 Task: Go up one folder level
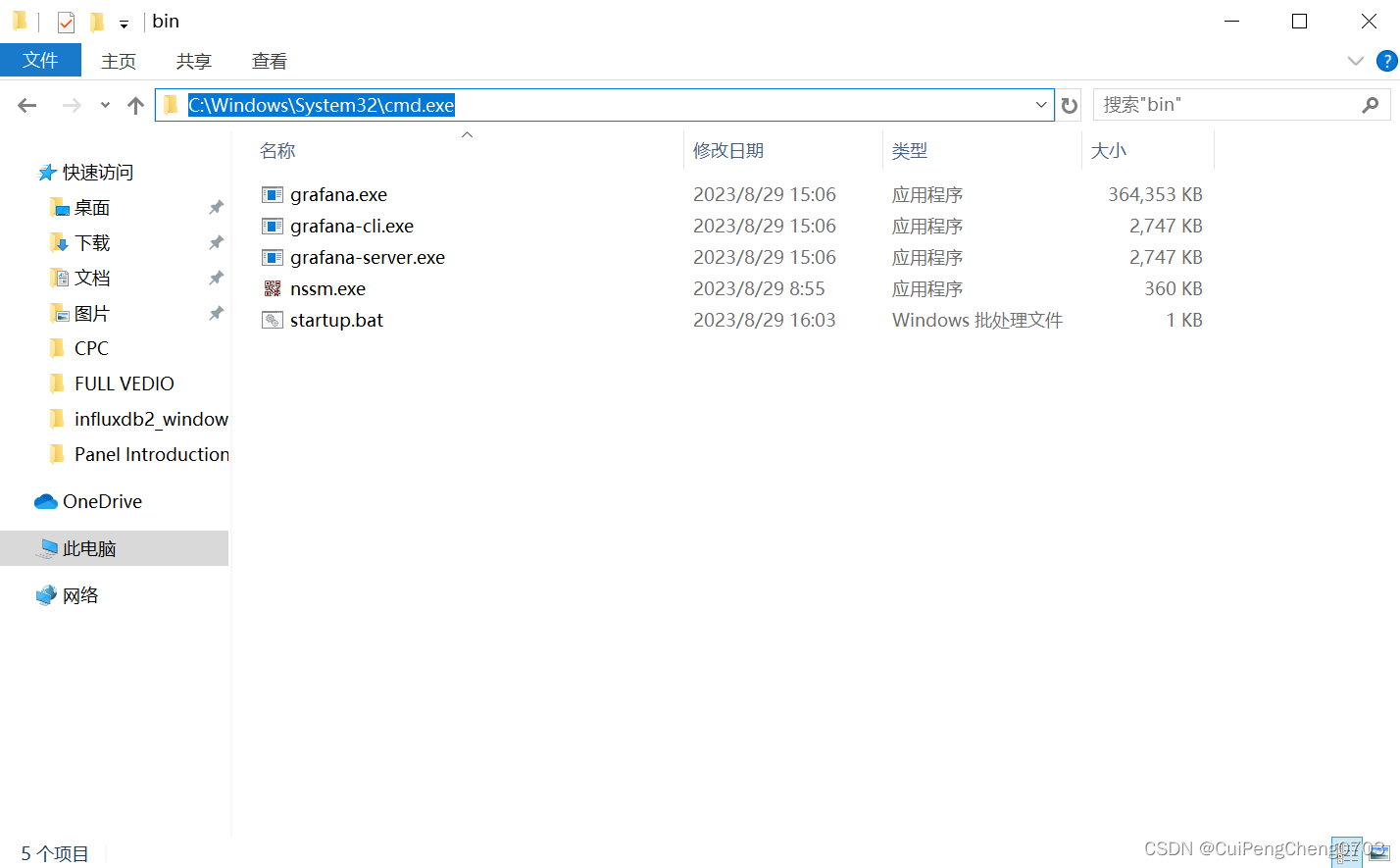pos(135,105)
